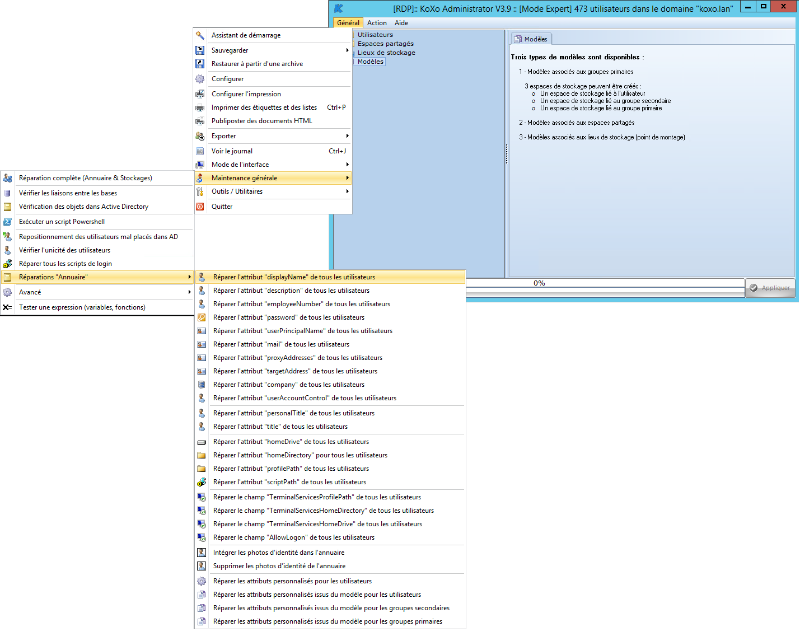Screen dimensions: 799x629
Task: Click the restore icon beside Restaurer à partir d'une archive
Action: (200, 64)
